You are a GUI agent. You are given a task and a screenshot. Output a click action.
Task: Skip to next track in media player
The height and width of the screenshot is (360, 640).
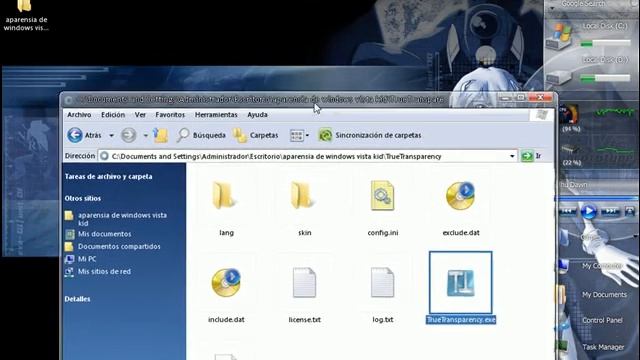click(x=610, y=211)
